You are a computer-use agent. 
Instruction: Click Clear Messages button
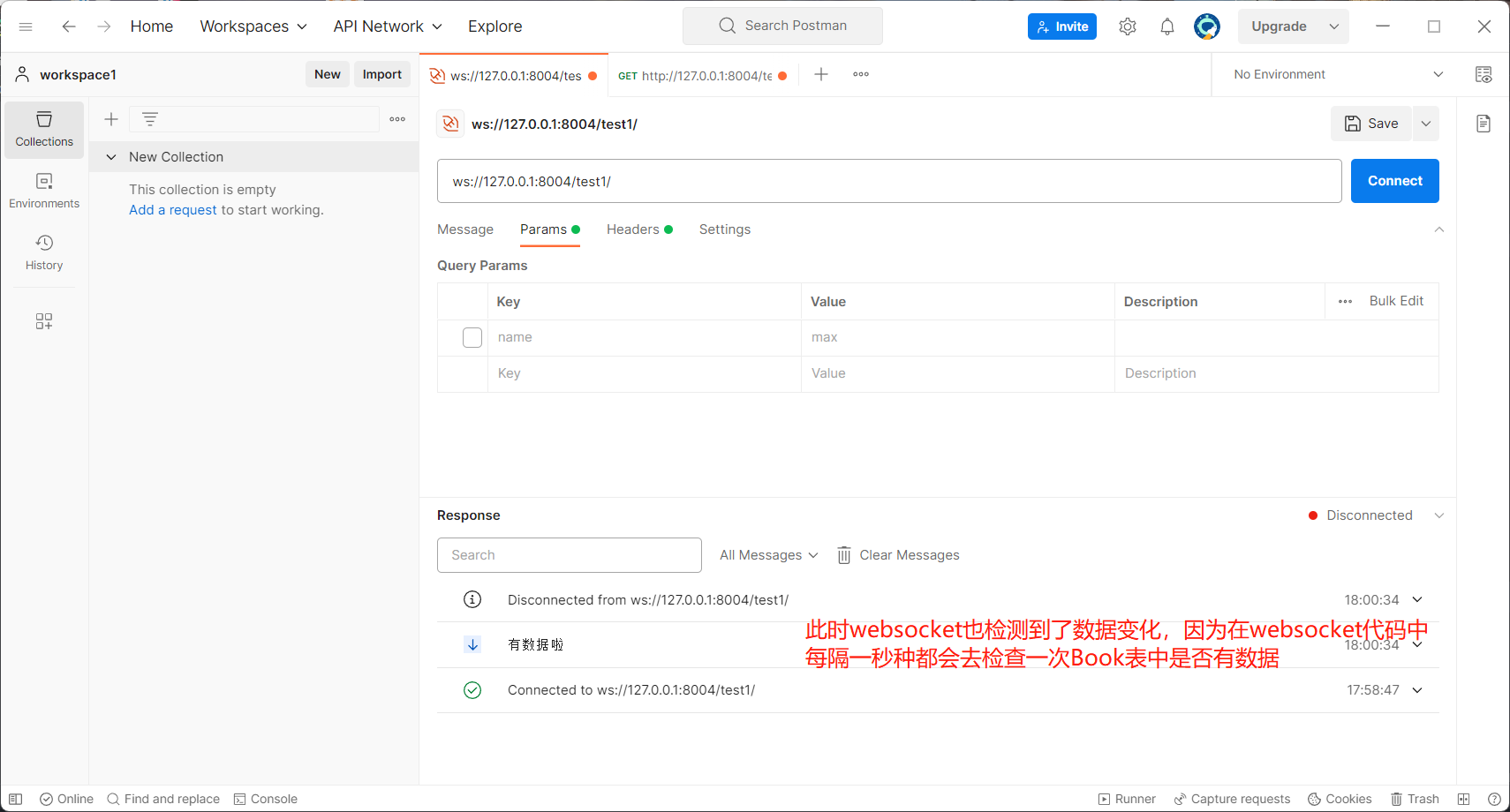coord(898,555)
